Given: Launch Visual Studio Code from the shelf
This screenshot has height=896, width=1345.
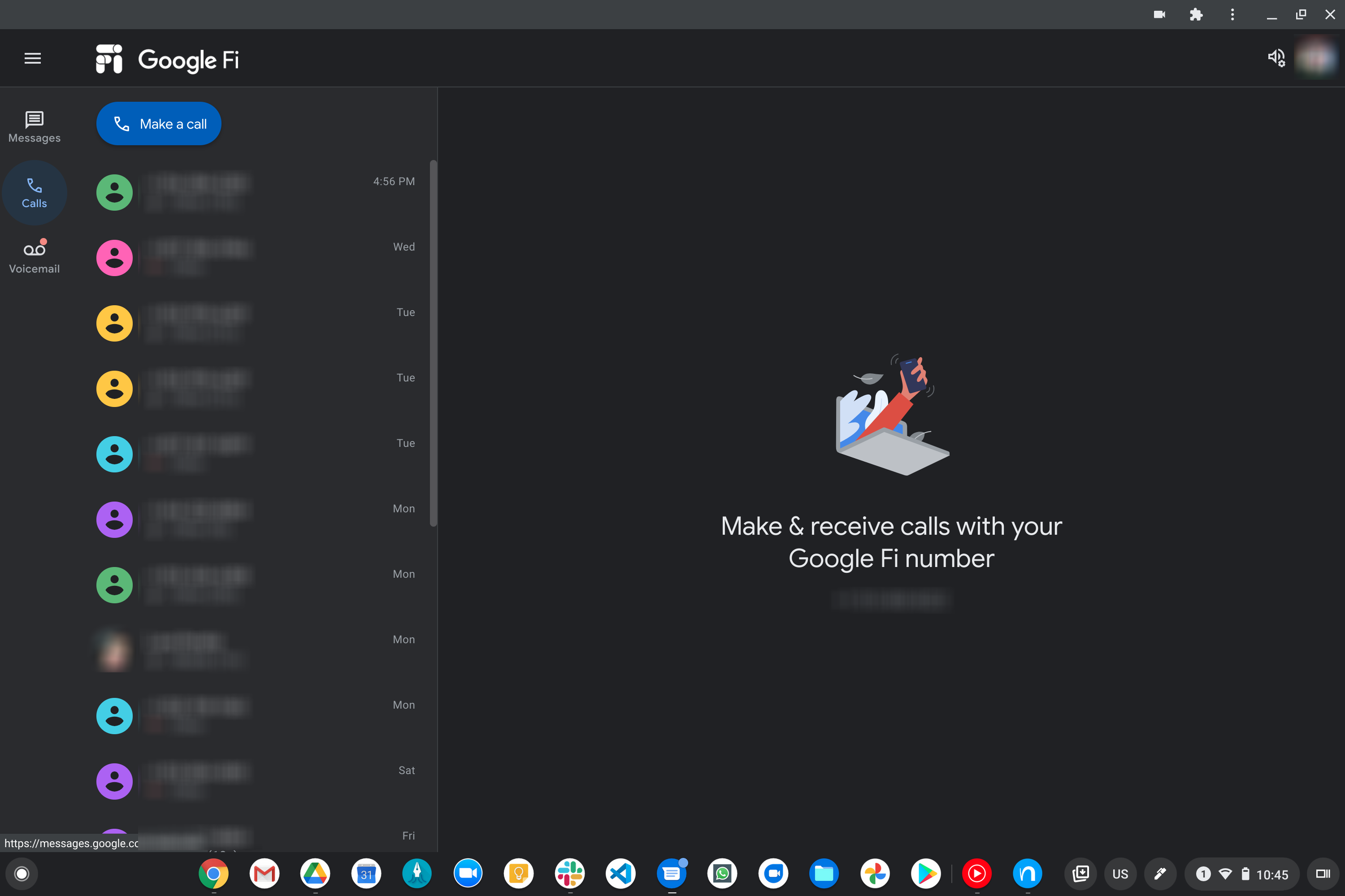Looking at the screenshot, I should [620, 873].
